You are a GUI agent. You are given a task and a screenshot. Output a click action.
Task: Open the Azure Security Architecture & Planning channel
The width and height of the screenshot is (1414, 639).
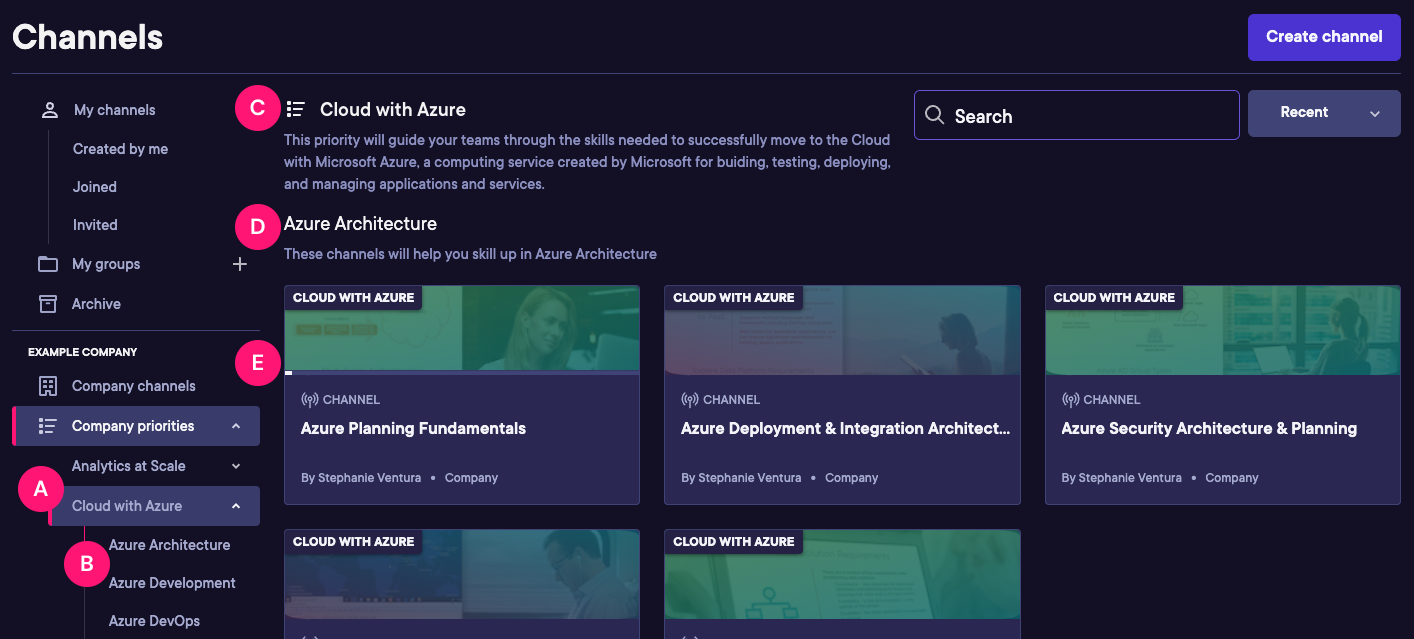tap(1209, 428)
